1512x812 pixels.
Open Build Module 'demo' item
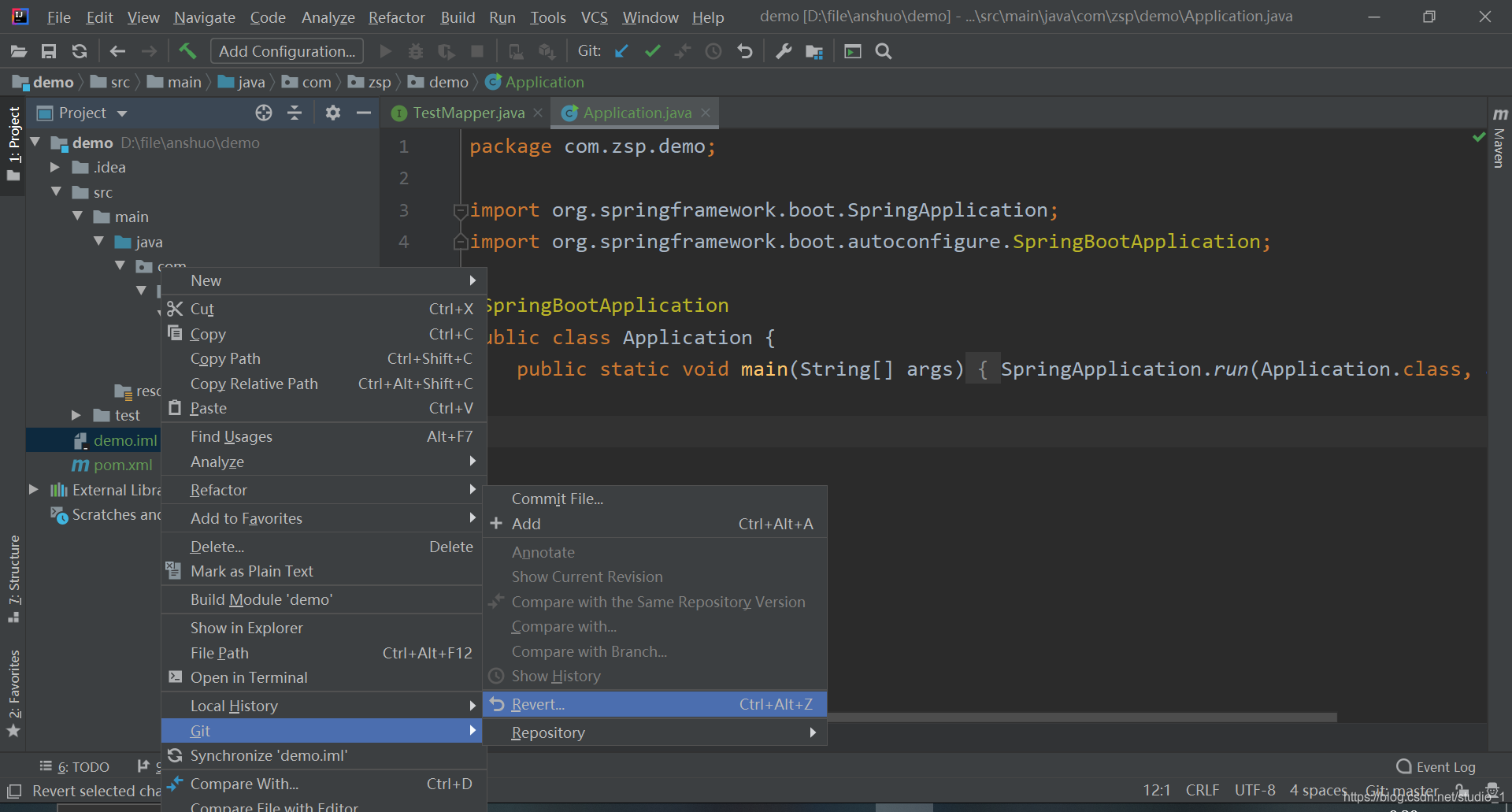[x=324, y=599]
